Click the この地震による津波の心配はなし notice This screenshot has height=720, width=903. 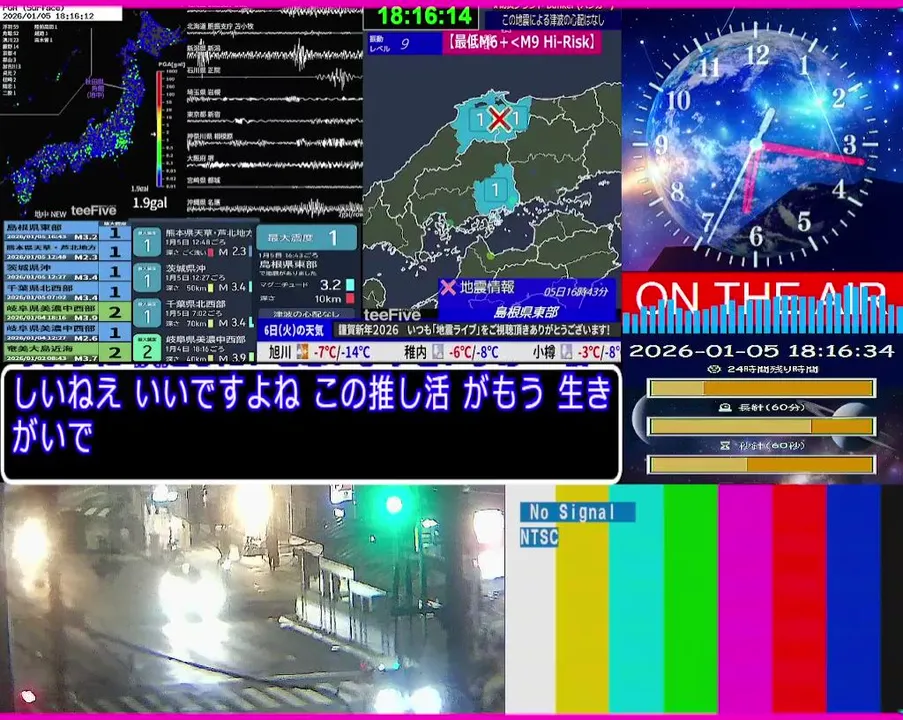pyautogui.click(x=553, y=20)
